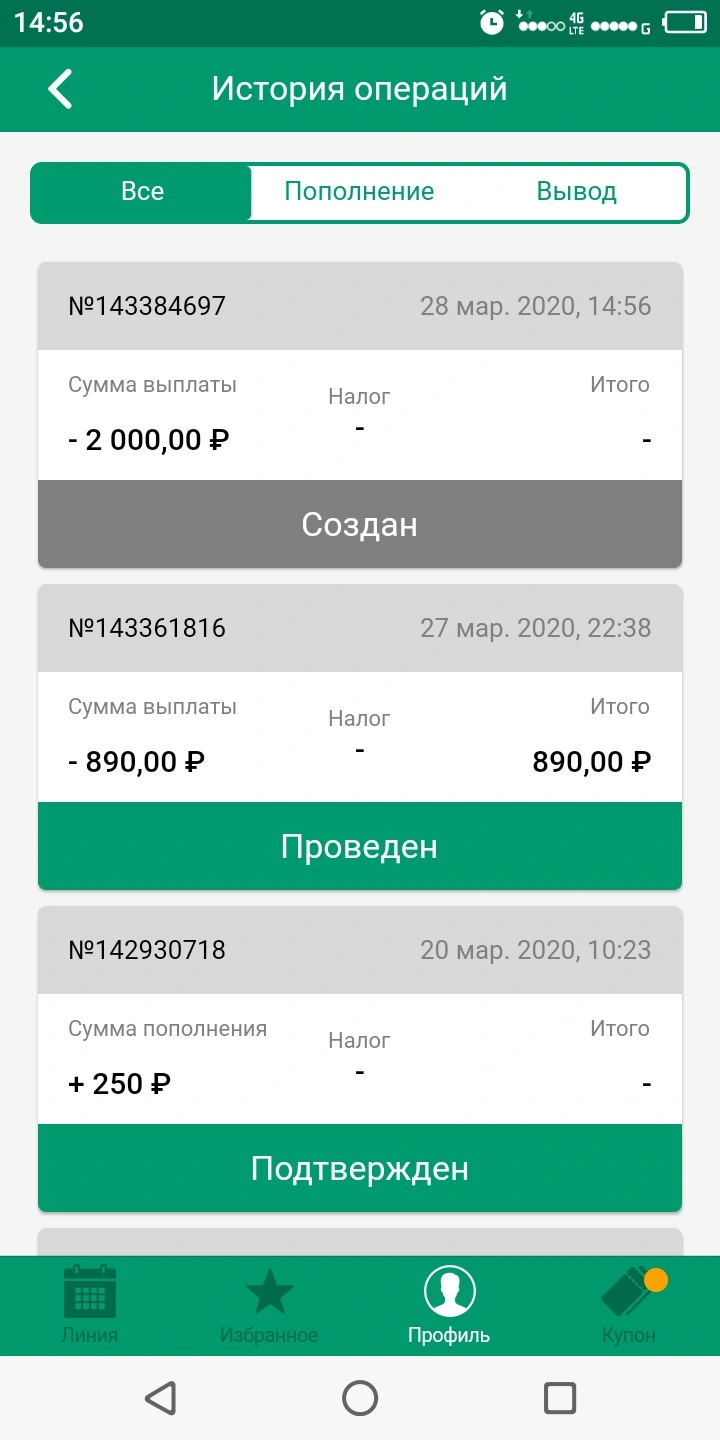Tap the - 2 000,00 ₽ payout amount
Image resolution: width=720 pixels, height=1440 pixels.
click(x=149, y=440)
